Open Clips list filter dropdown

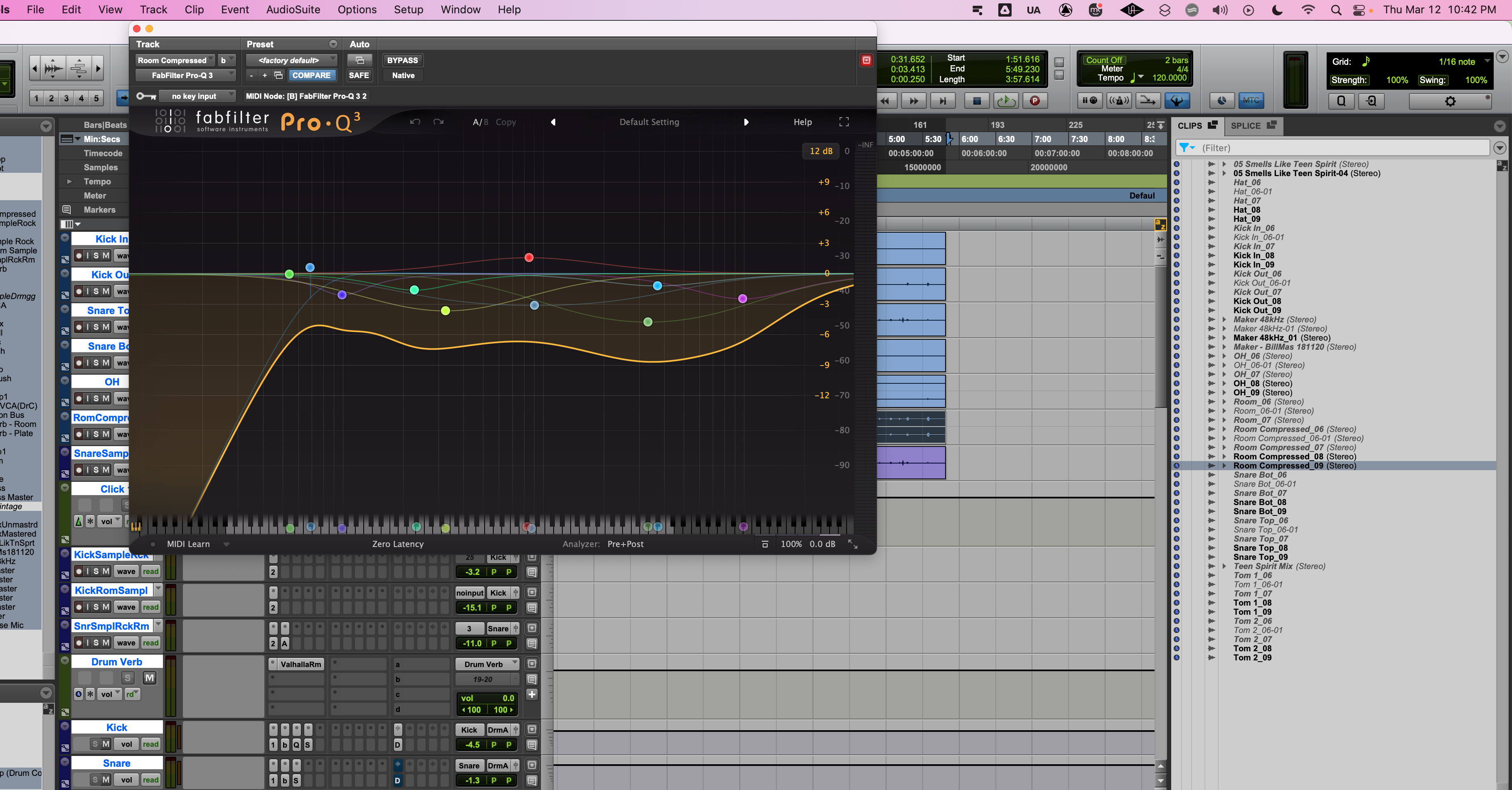click(1187, 148)
